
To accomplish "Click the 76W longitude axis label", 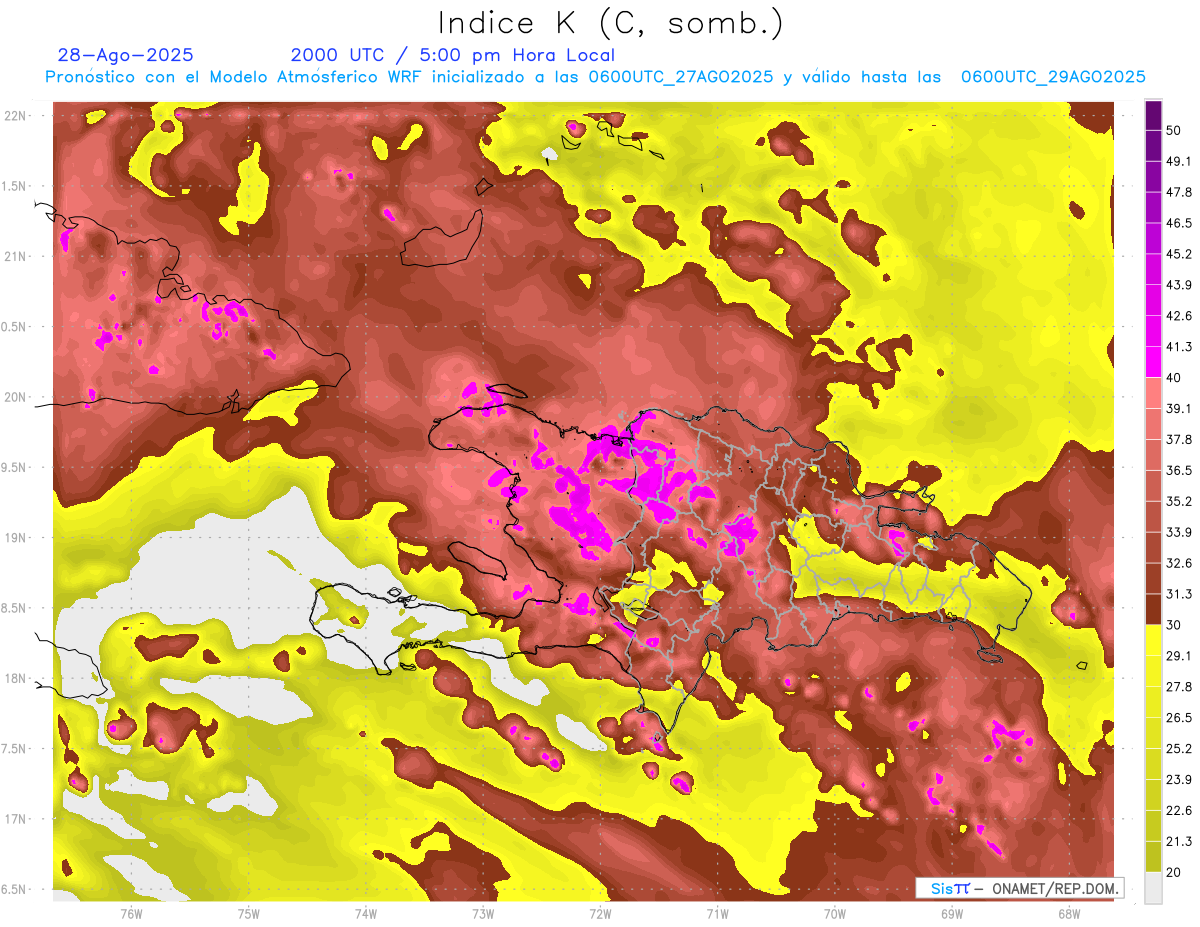I will point(131,913).
